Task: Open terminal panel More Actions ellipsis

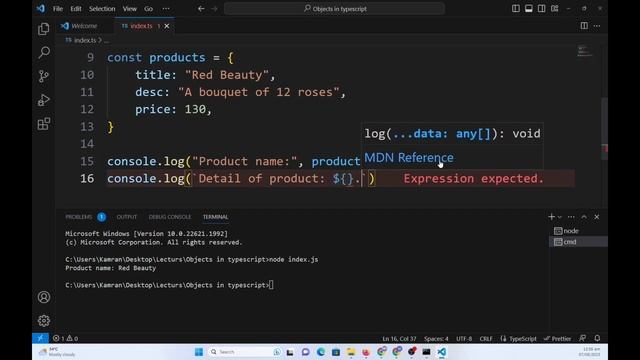Action: pyautogui.click(x=571, y=217)
